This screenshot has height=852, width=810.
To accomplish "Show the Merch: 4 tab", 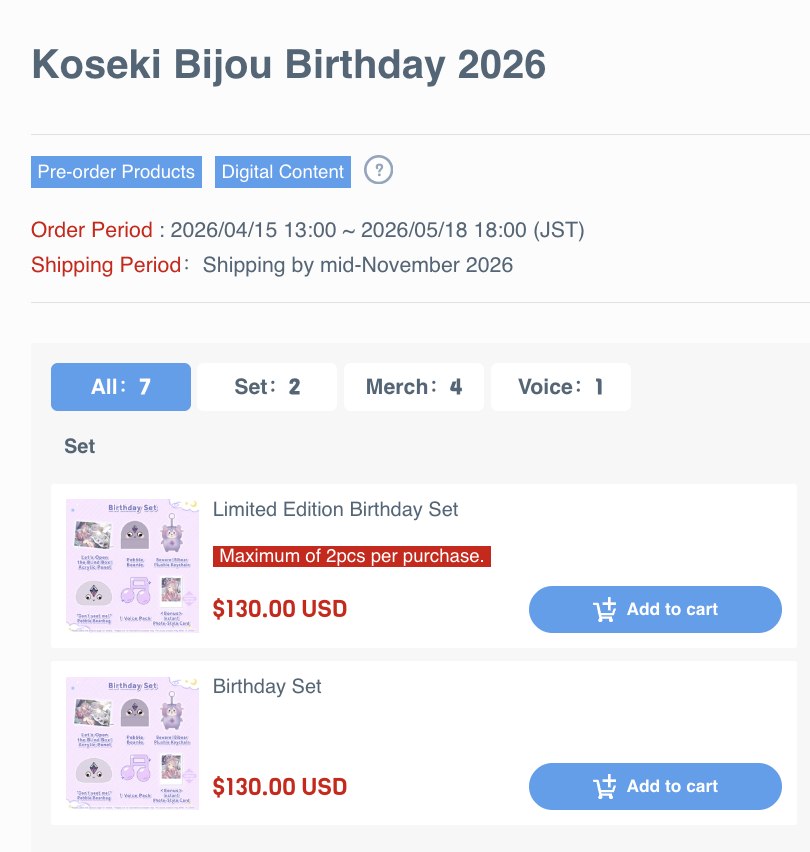I will click(414, 387).
